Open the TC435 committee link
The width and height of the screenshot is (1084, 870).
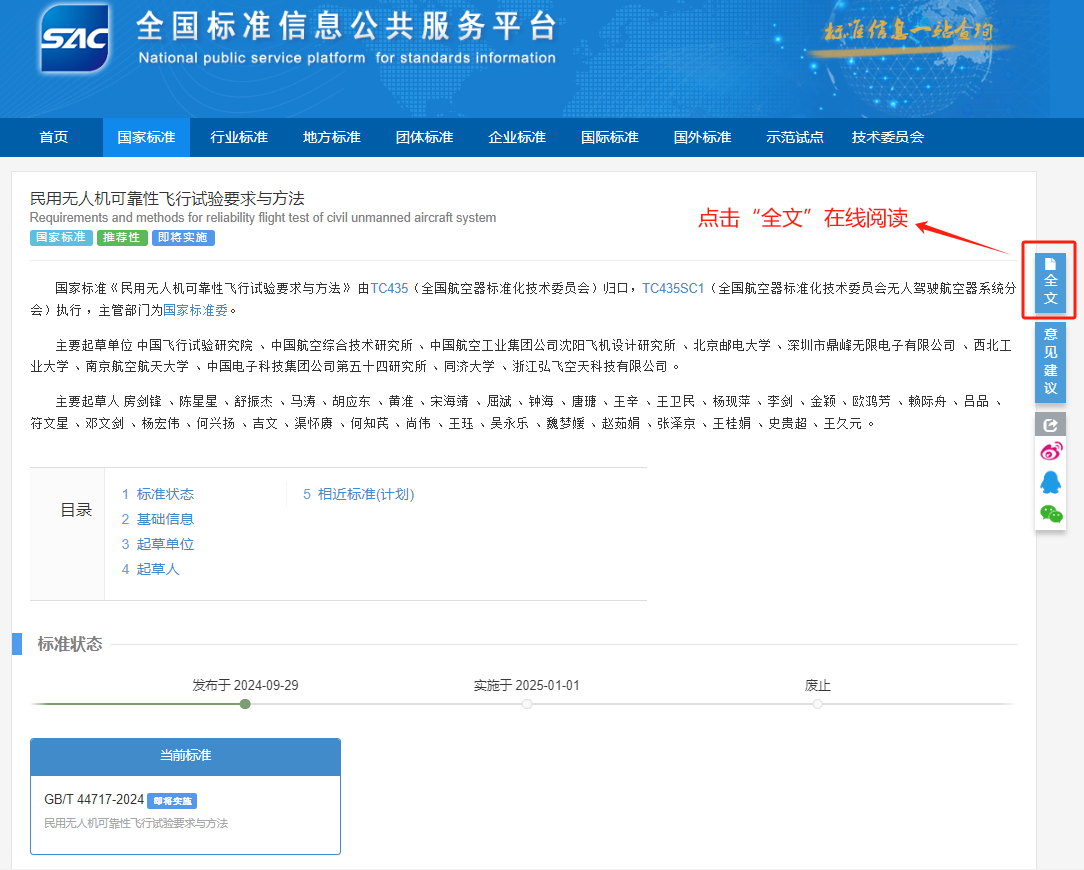(389, 288)
